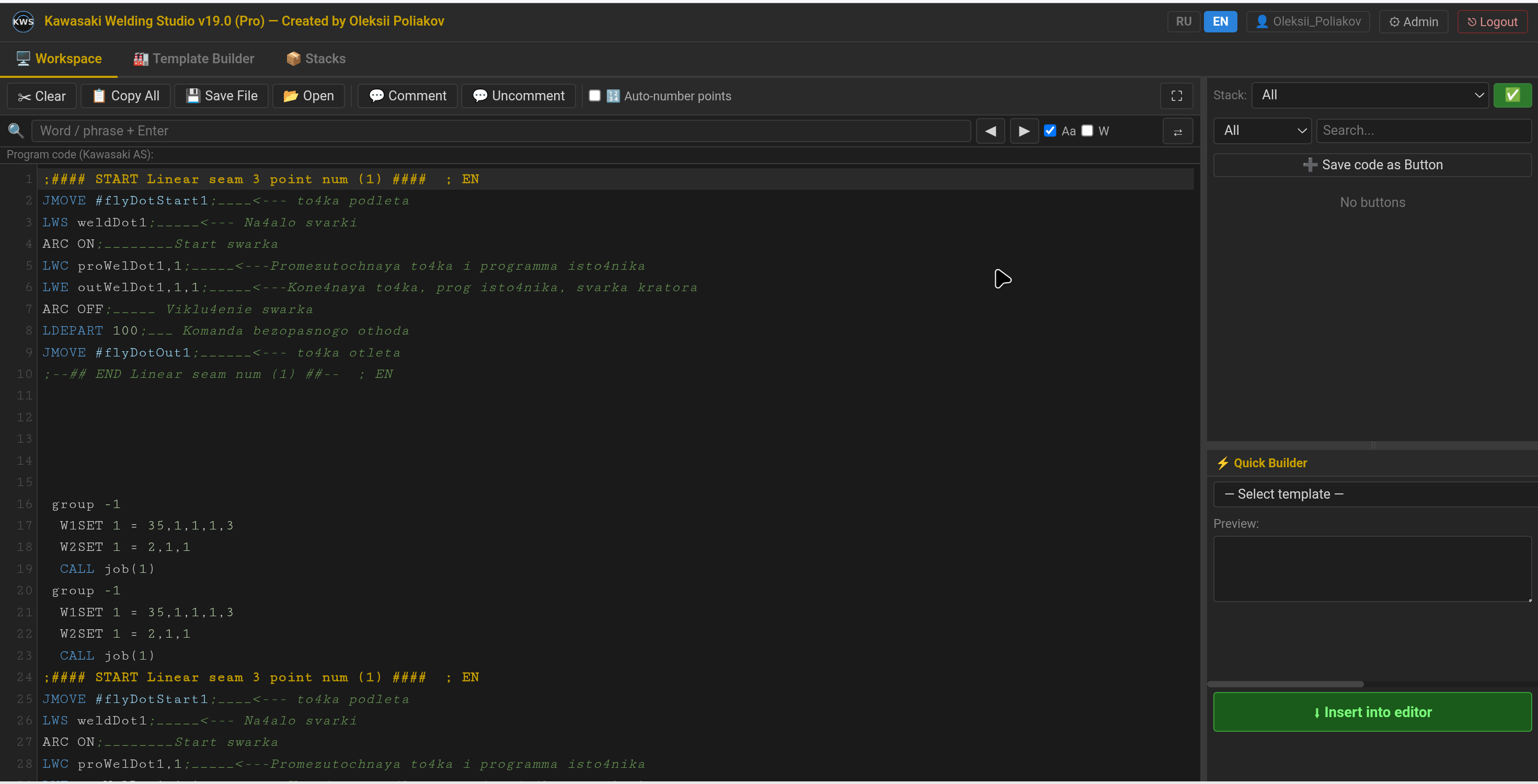Open the All category filter dropdown
The image size is (1538, 784).
click(1262, 131)
